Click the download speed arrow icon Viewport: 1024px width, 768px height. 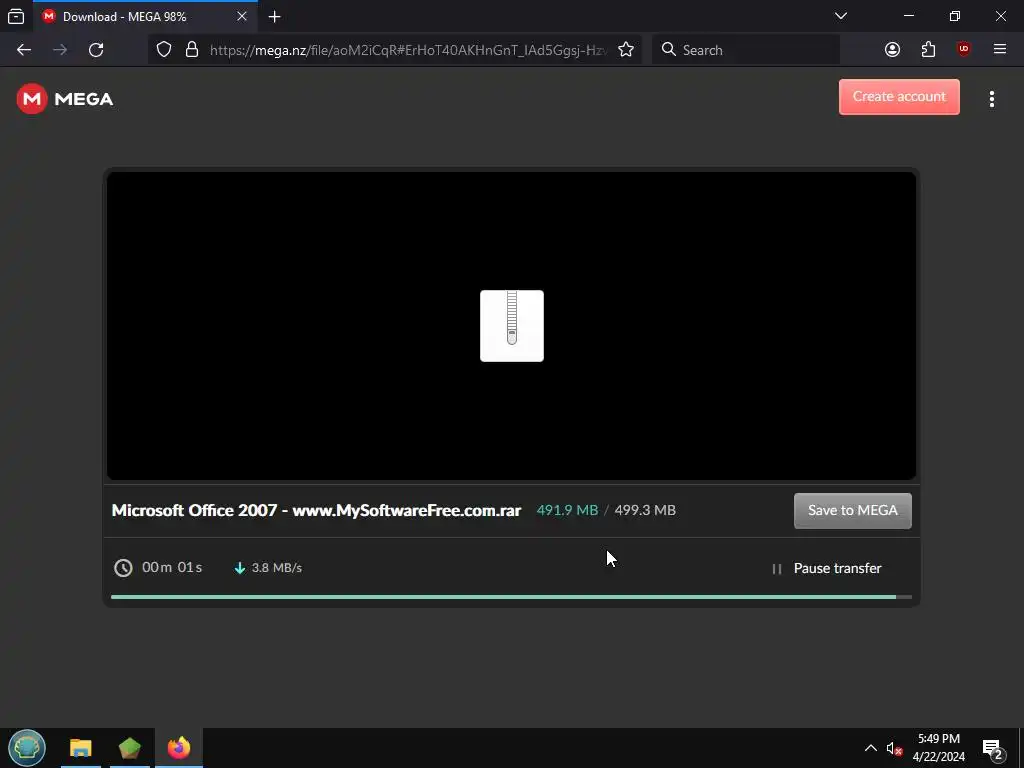[240, 568]
